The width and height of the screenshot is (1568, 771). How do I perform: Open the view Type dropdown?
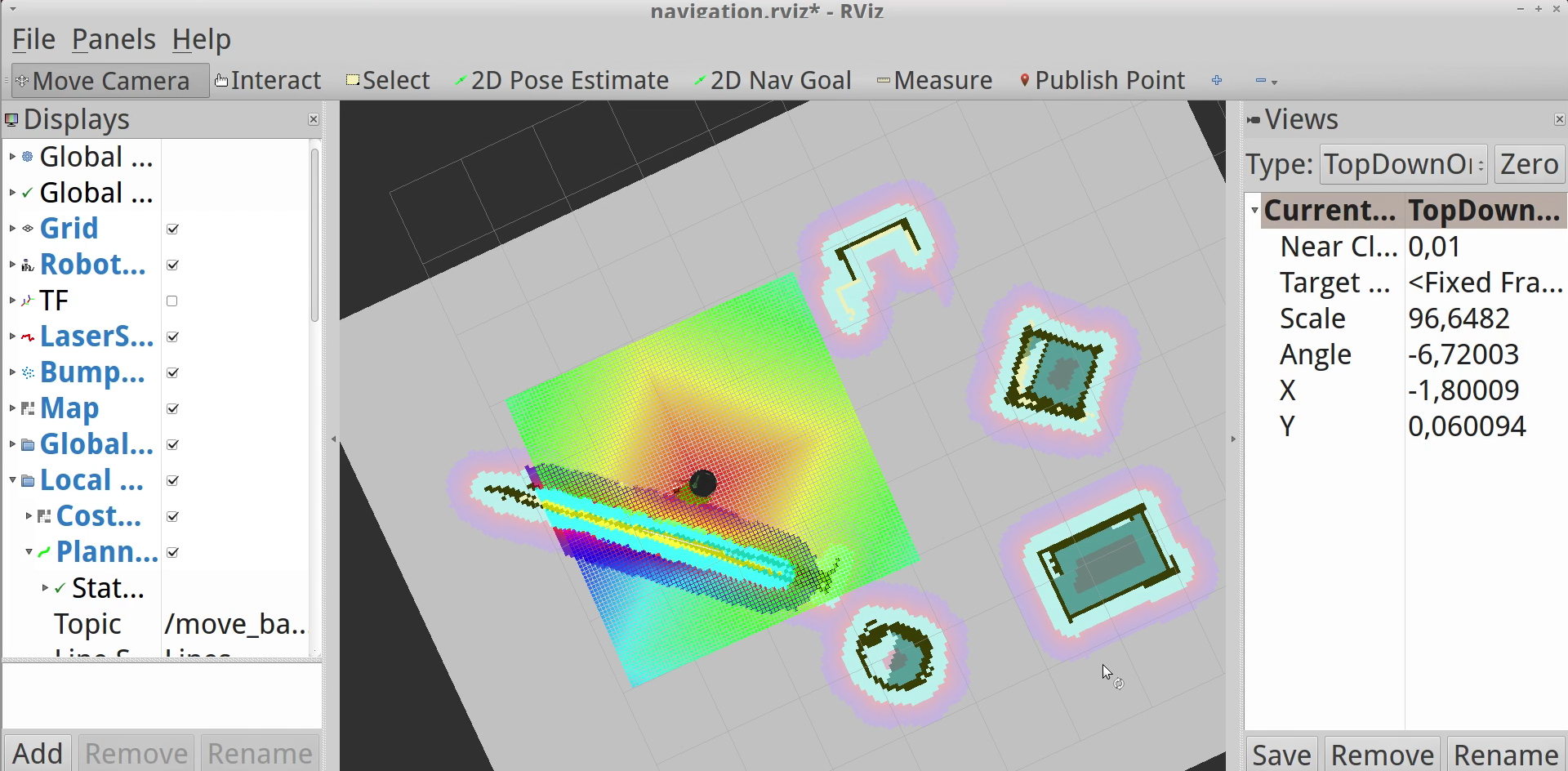(x=1403, y=165)
